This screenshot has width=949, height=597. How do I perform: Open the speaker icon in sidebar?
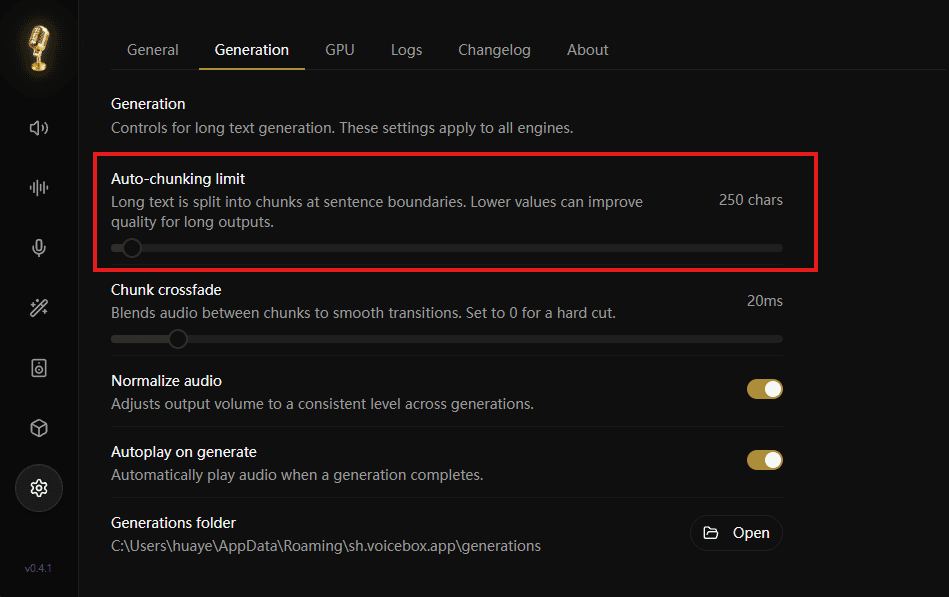tap(39, 128)
